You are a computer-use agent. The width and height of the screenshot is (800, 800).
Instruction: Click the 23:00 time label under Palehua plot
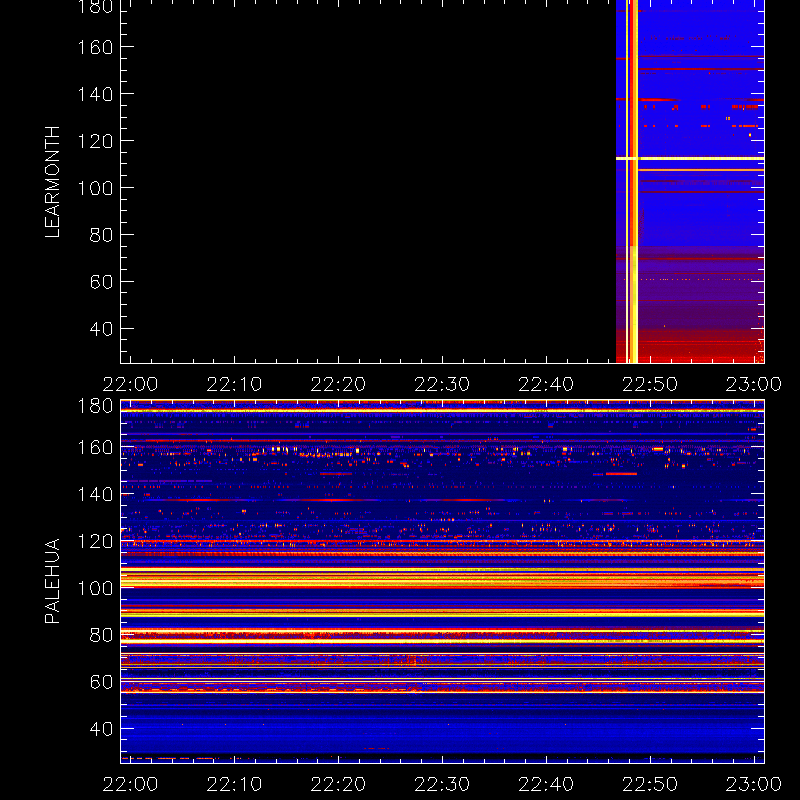coord(754,784)
